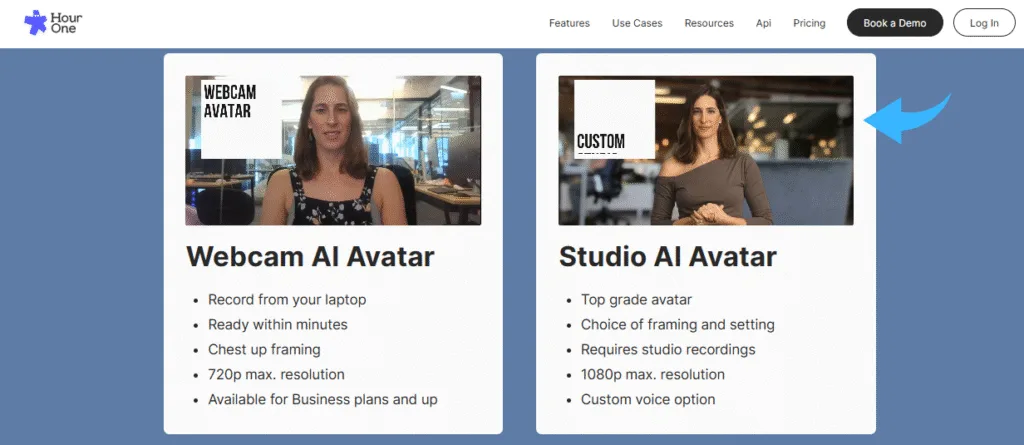Click 'Choice of framing and setting' bullet
The width and height of the screenshot is (1024, 445).
tap(677, 324)
